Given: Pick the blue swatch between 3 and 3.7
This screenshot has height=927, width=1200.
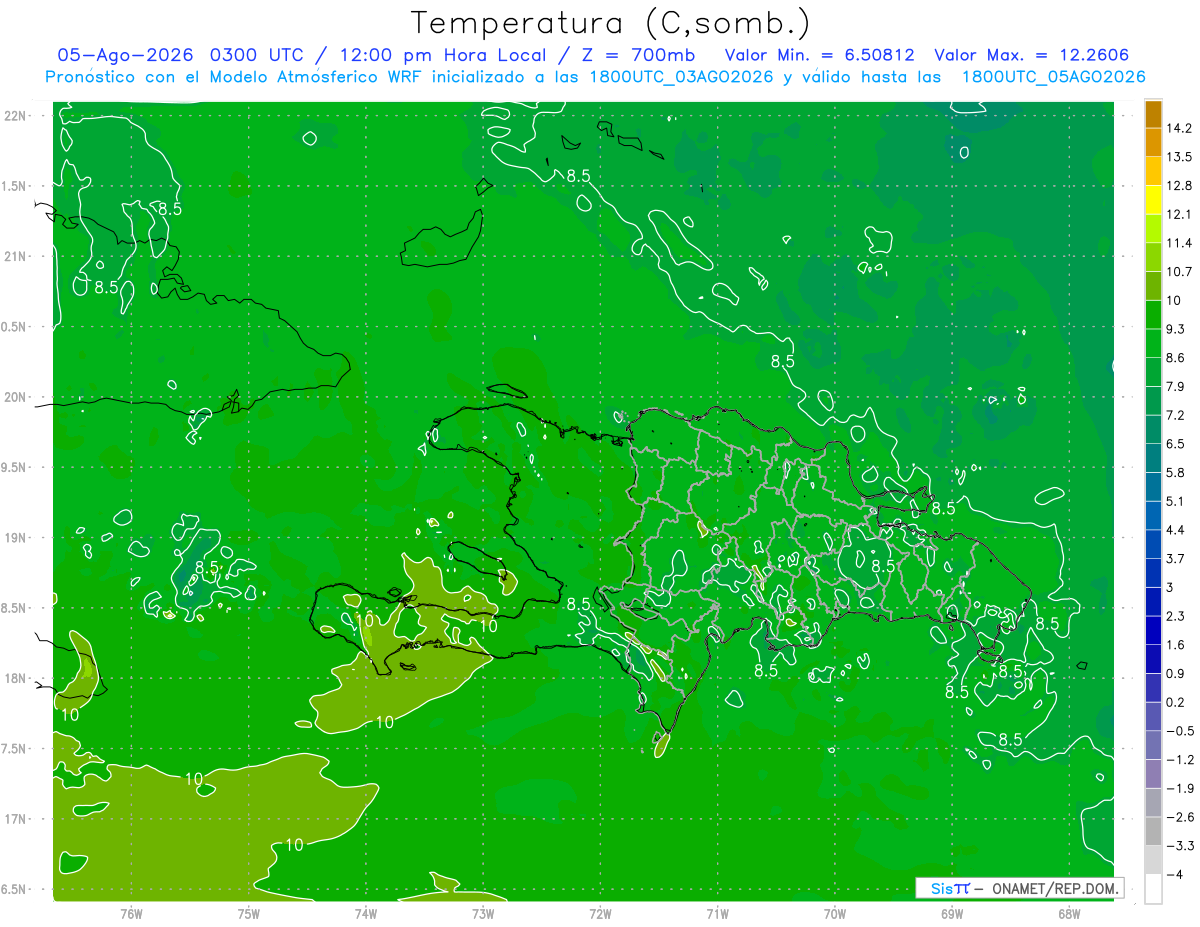Looking at the screenshot, I should click(x=1153, y=573).
